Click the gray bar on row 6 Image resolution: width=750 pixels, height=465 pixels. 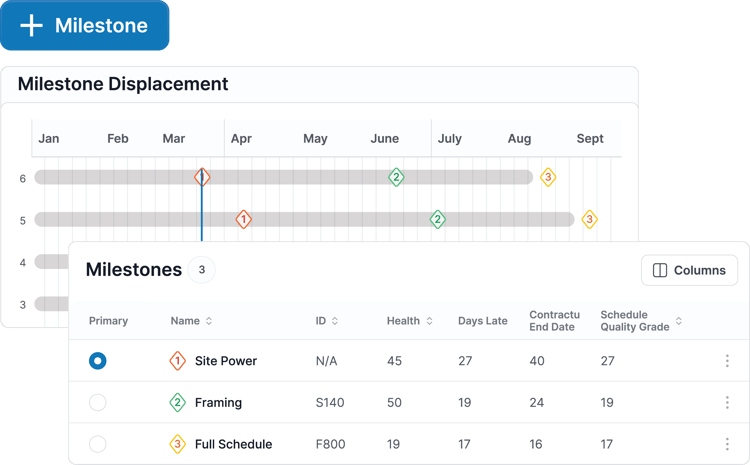[284, 177]
